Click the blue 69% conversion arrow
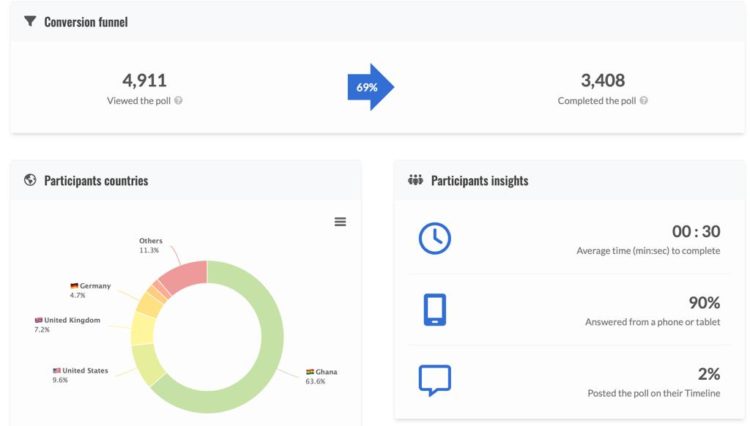This screenshot has width=750, height=426. tap(369, 88)
